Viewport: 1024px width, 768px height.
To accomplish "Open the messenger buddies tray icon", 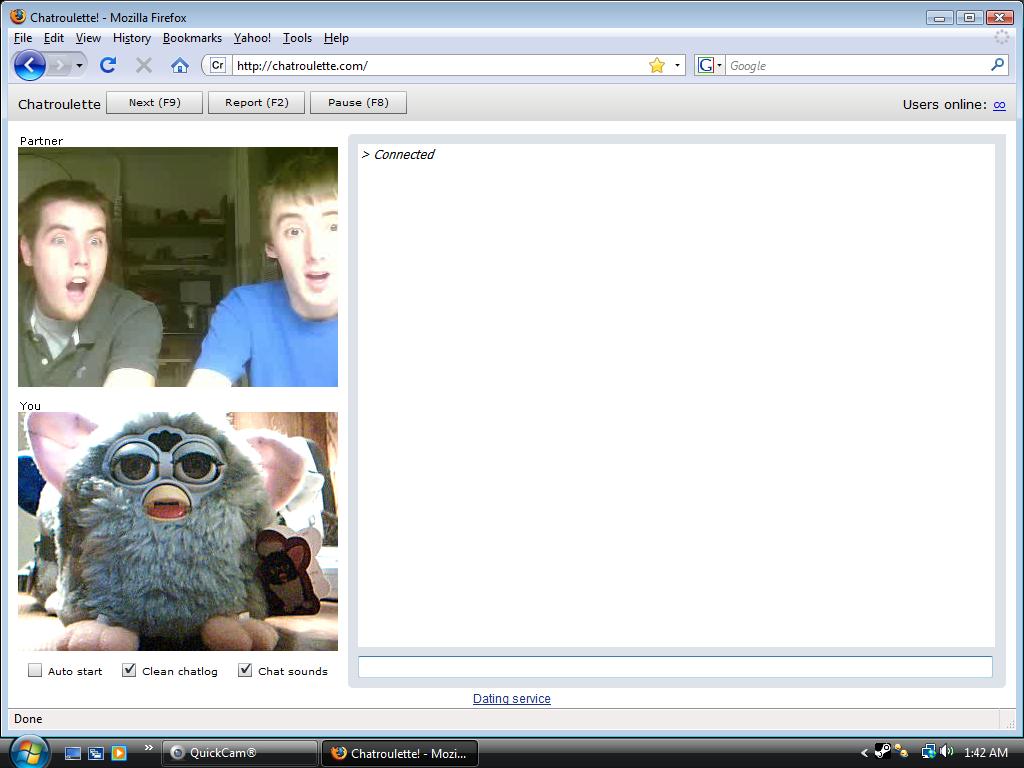I will (x=901, y=752).
